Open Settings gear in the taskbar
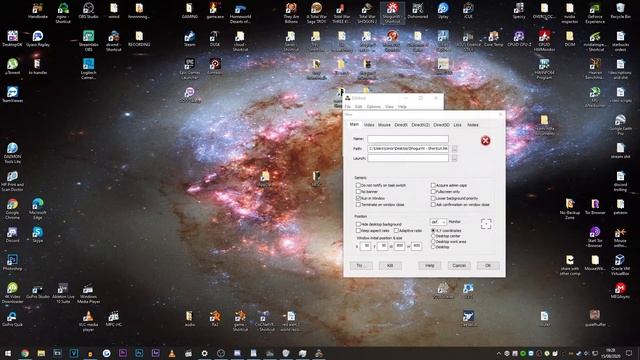 point(204,353)
